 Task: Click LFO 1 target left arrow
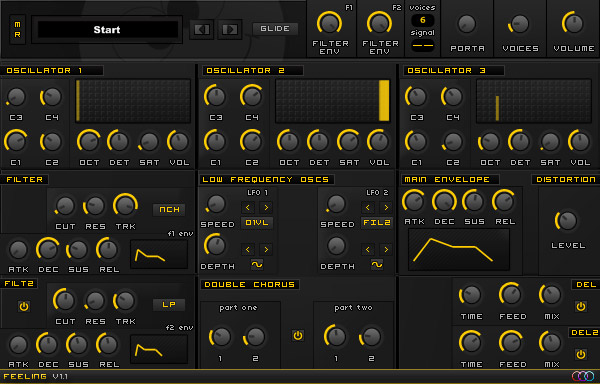[x=248, y=208]
